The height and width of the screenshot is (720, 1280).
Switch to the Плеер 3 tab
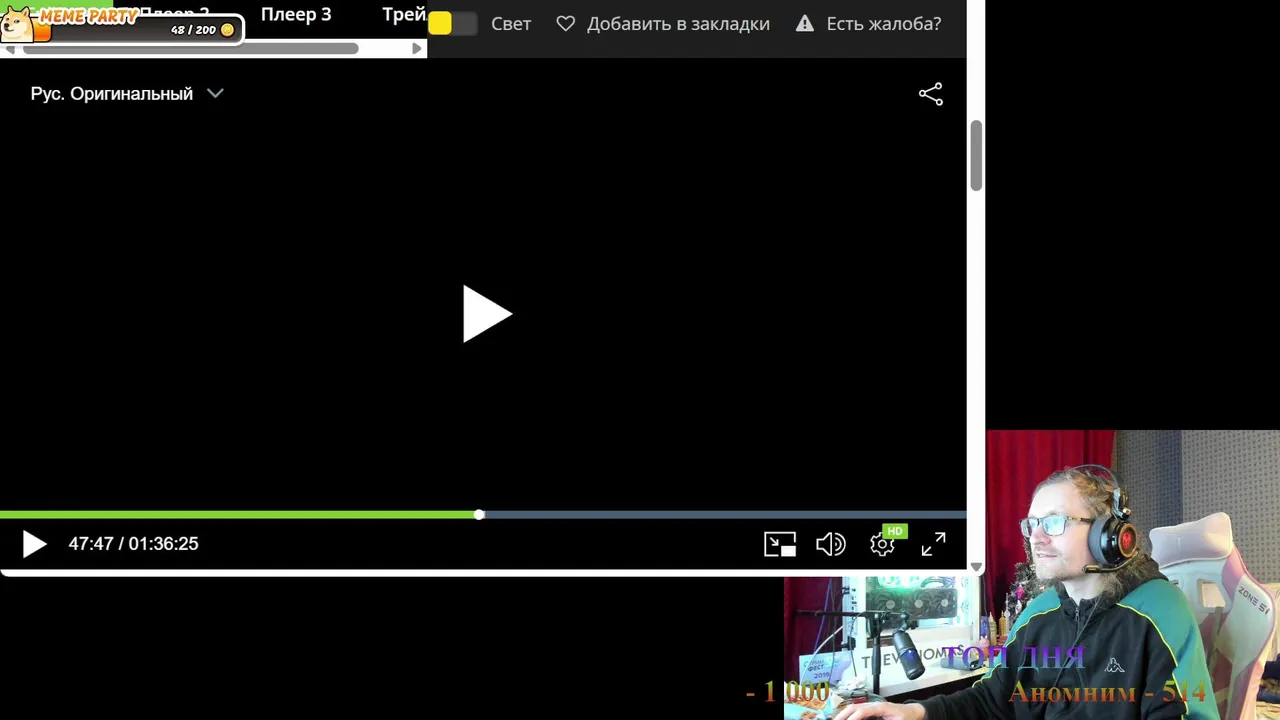[296, 14]
